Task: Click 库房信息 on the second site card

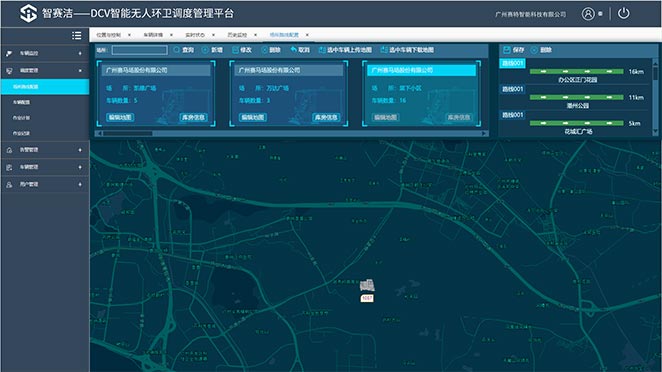Action: 326,117
